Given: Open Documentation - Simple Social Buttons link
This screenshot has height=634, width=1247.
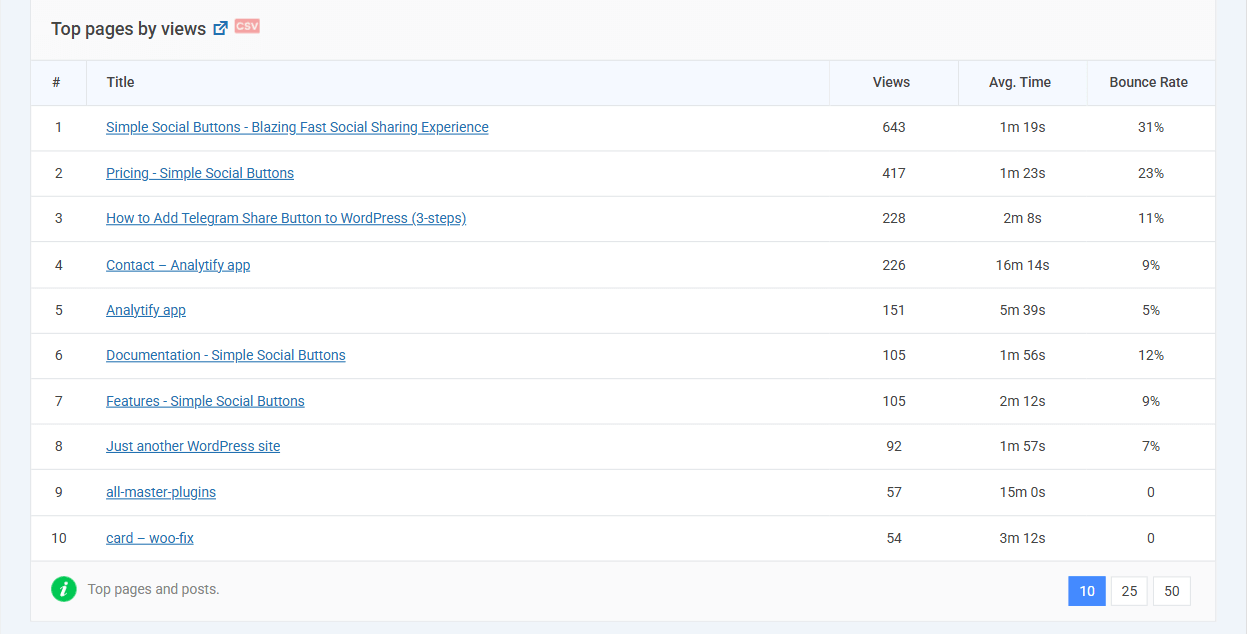Looking at the screenshot, I should 226,355.
